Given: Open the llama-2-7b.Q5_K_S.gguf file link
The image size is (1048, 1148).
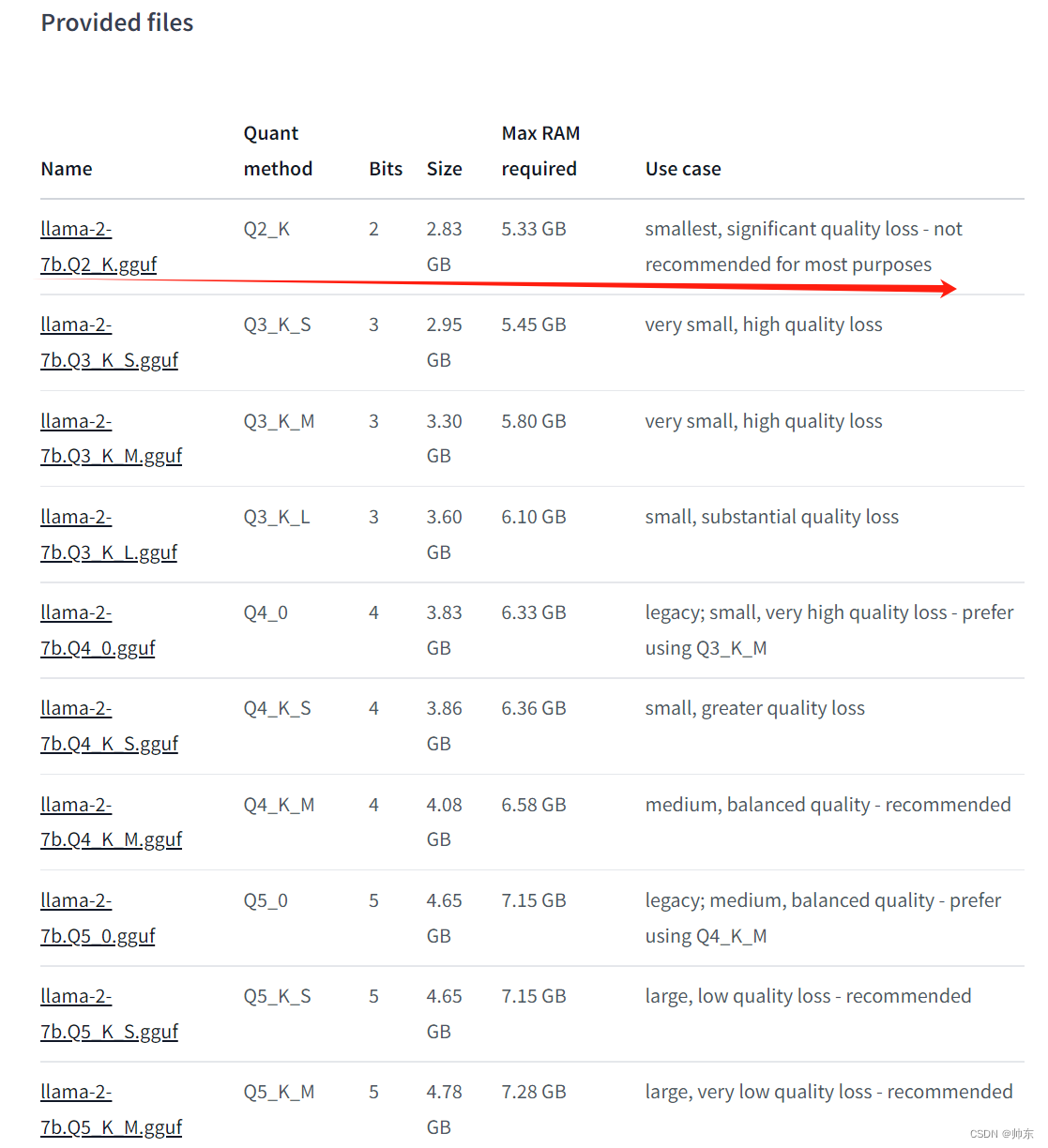Looking at the screenshot, I should point(109,1014).
